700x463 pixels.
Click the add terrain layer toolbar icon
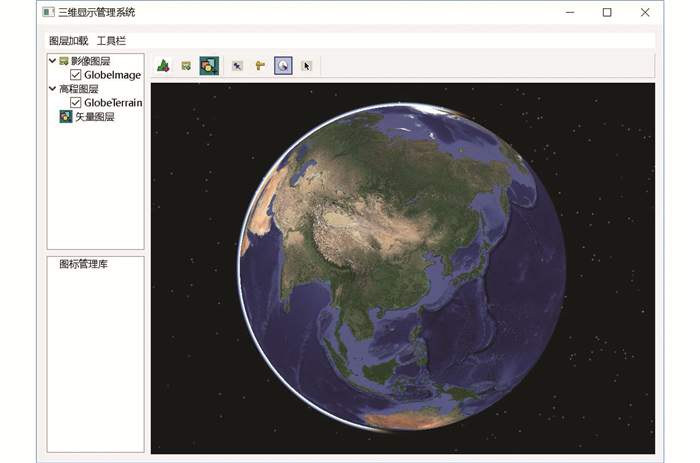[163, 66]
